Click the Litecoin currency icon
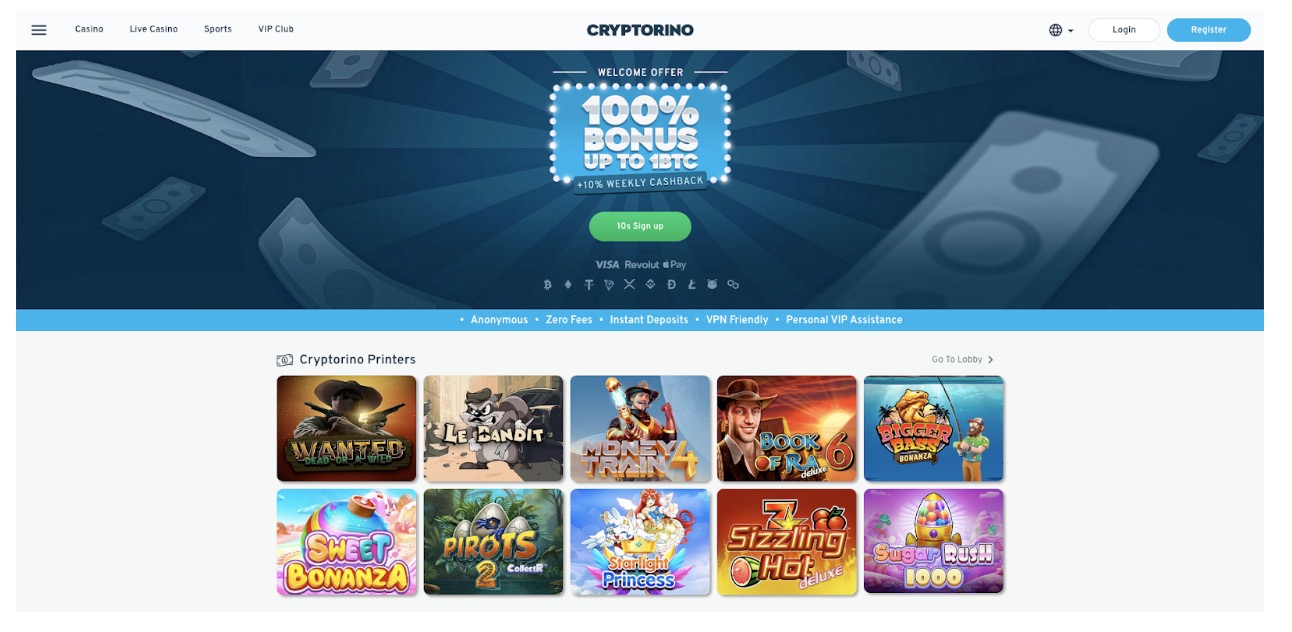The image size is (1292, 632). [x=692, y=285]
